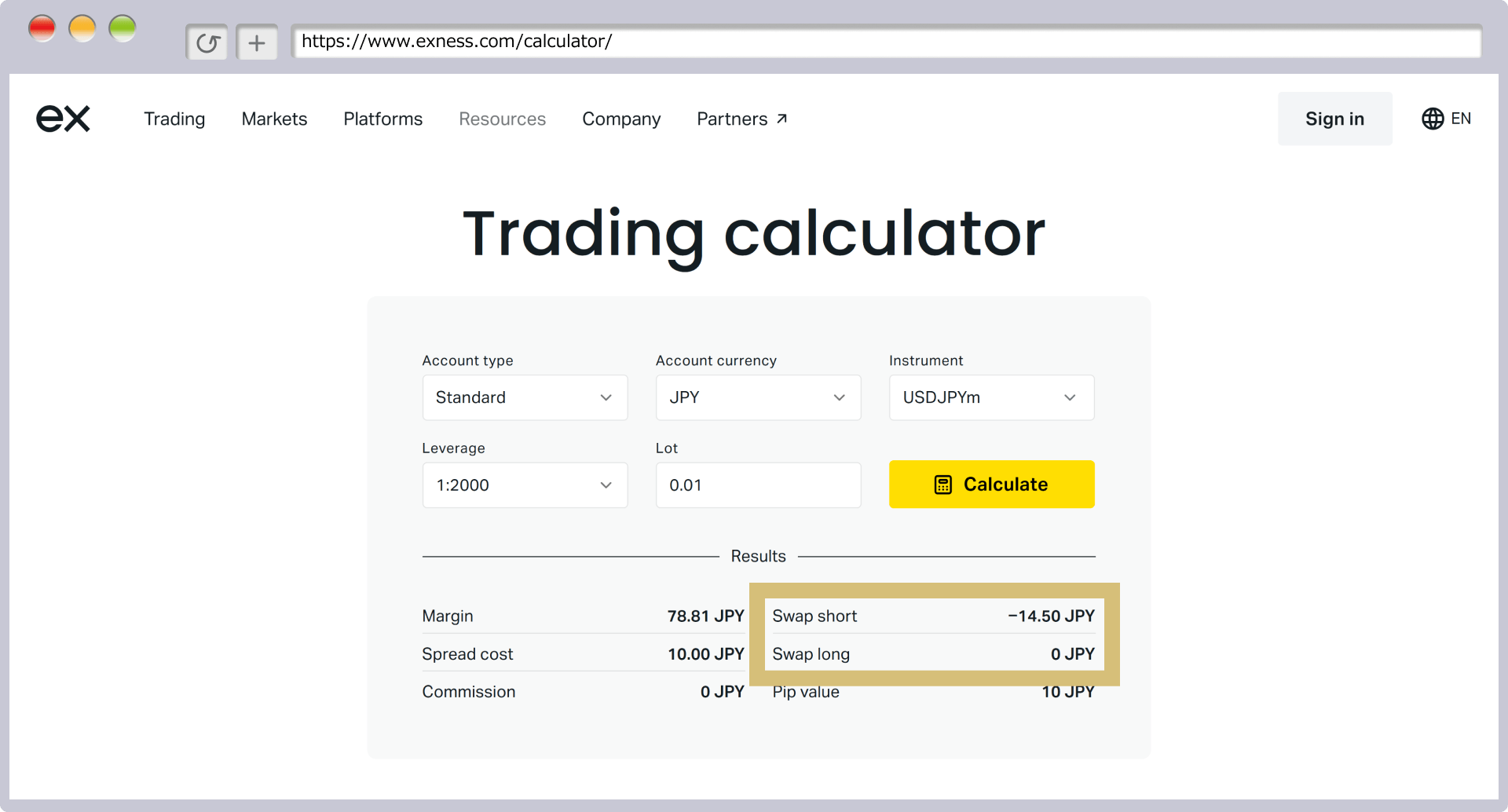Open the Resources menu
The height and width of the screenshot is (812, 1508).
point(502,119)
